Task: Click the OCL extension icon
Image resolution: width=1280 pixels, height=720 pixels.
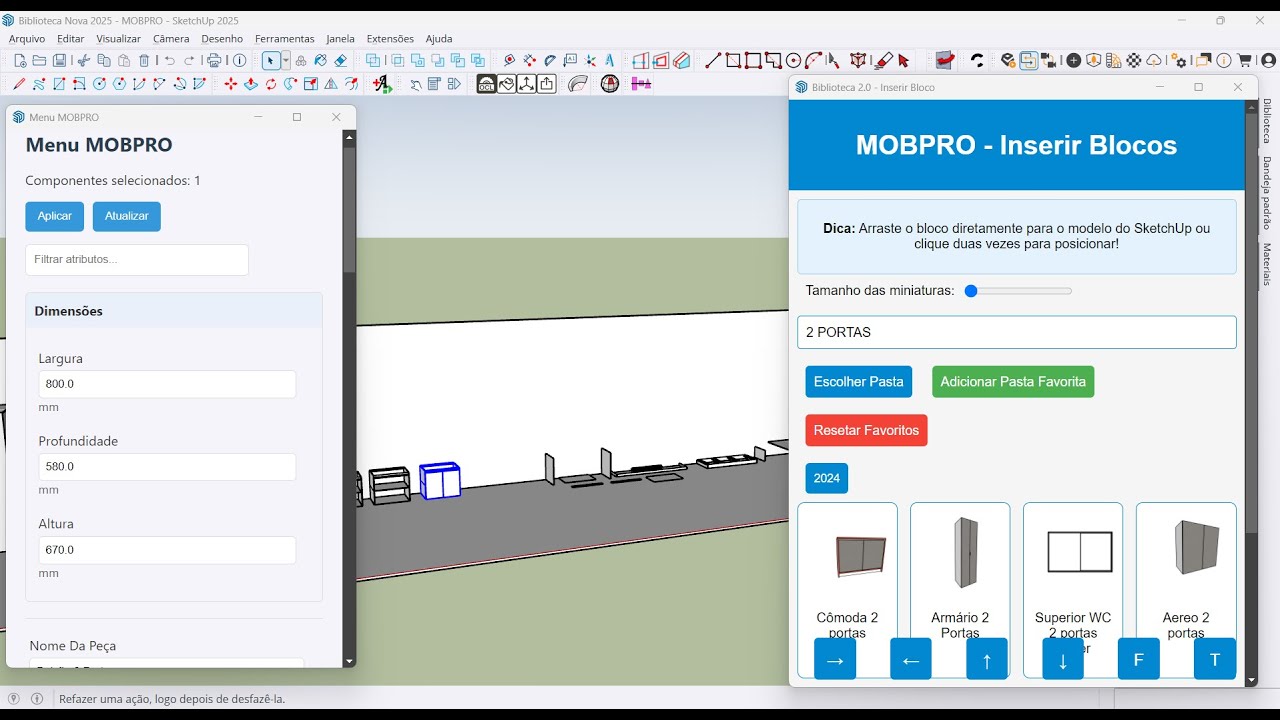Action: click(x=486, y=84)
